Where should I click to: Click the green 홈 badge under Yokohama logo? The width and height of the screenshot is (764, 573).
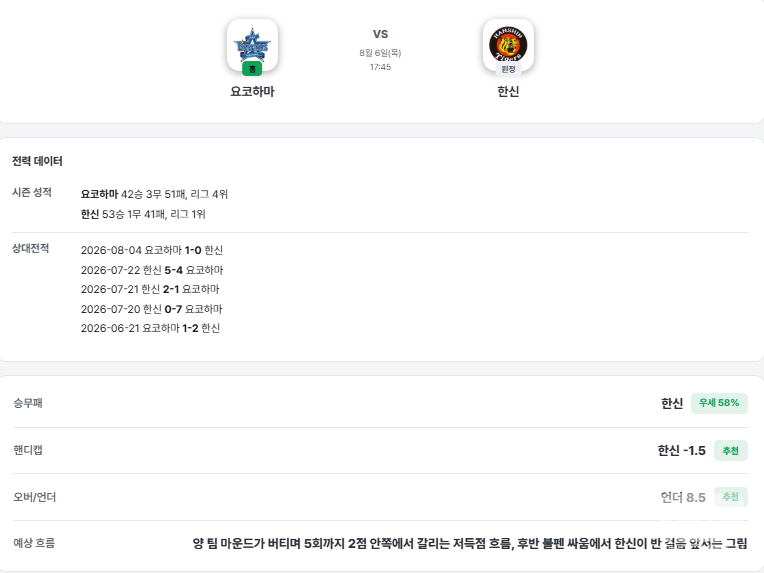[x=252, y=69]
